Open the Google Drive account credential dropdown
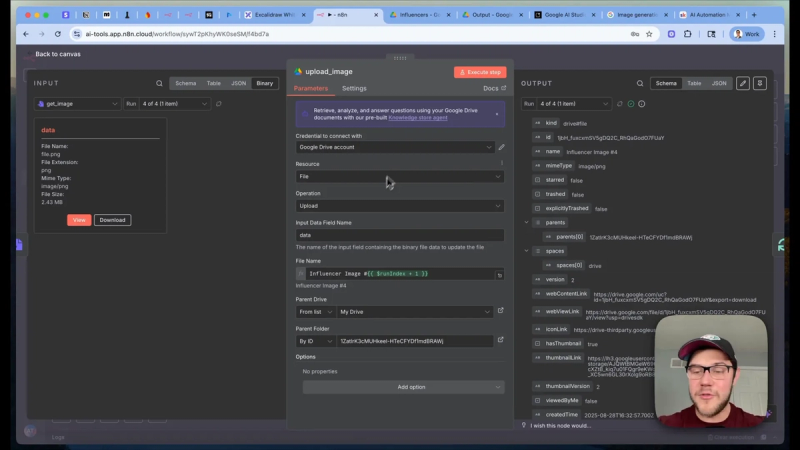 pyautogui.click(x=395, y=147)
